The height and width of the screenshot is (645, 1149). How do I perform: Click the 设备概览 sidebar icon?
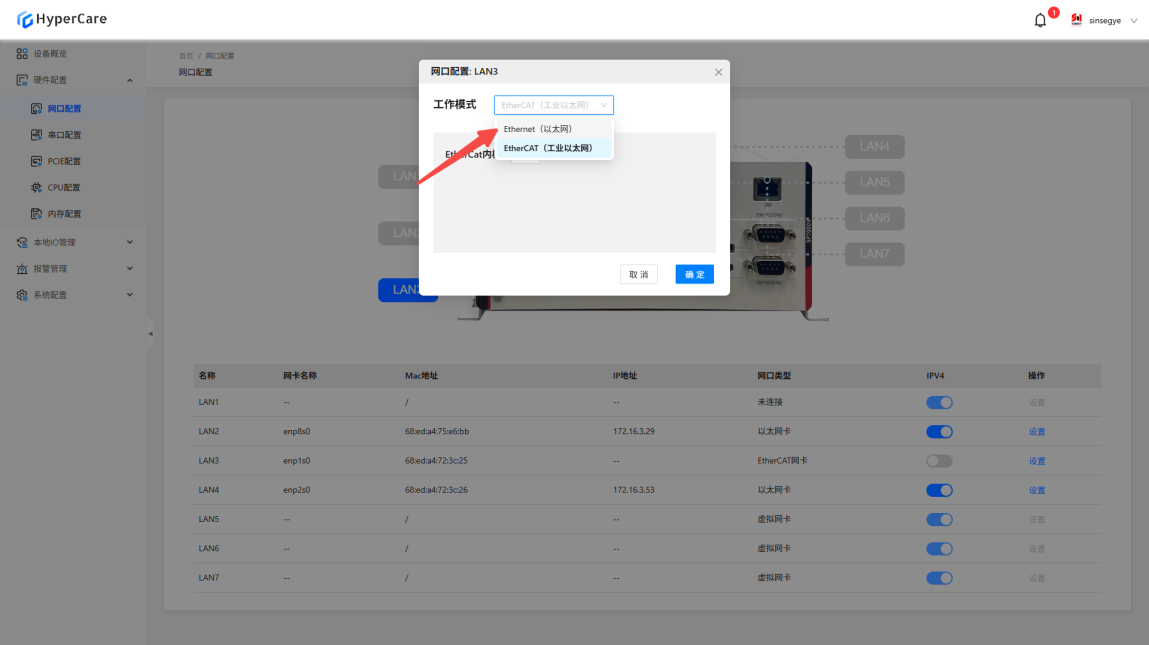point(22,54)
